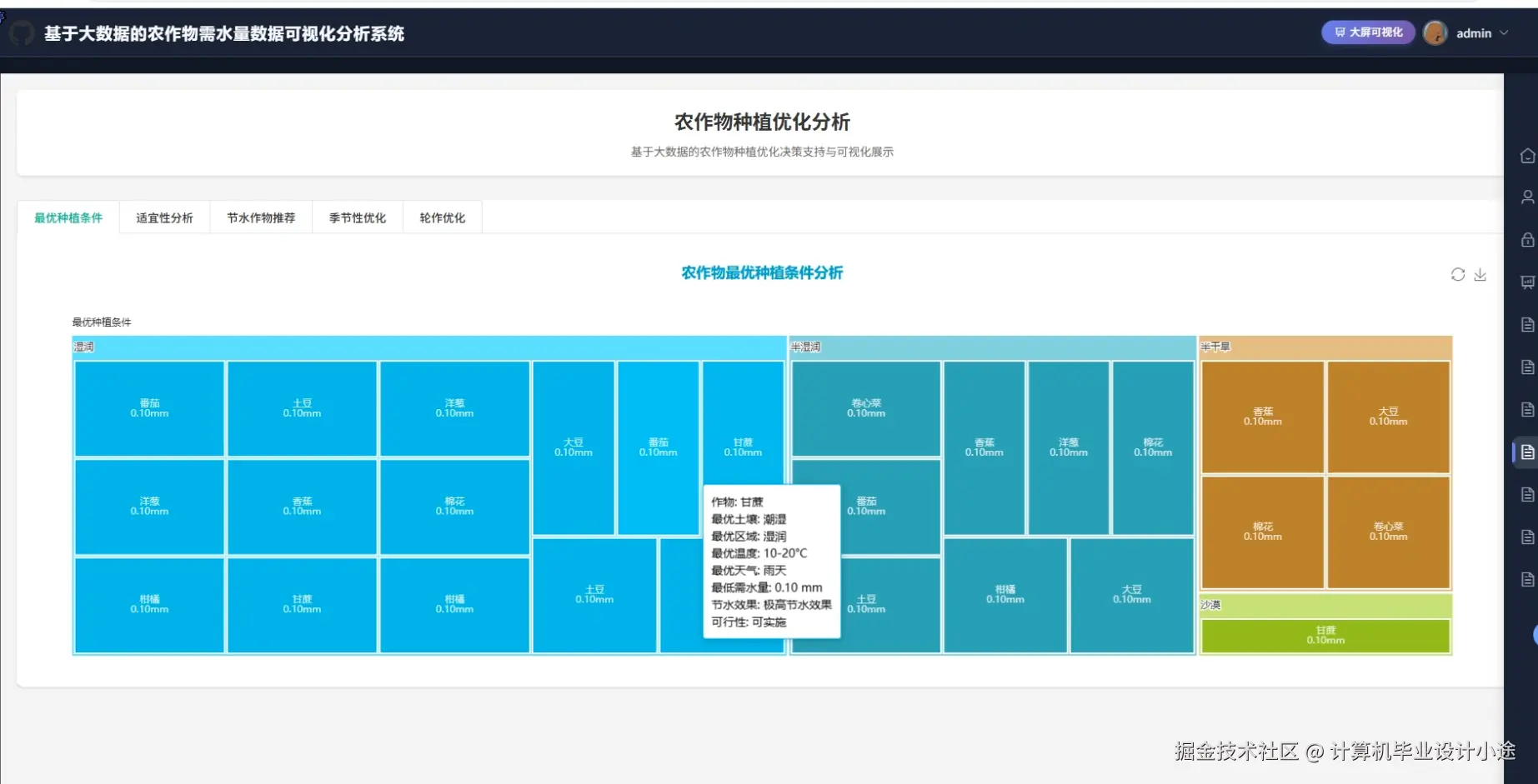Download the chart with the download icon
Viewport: 1538px width, 784px height.
[1480, 274]
